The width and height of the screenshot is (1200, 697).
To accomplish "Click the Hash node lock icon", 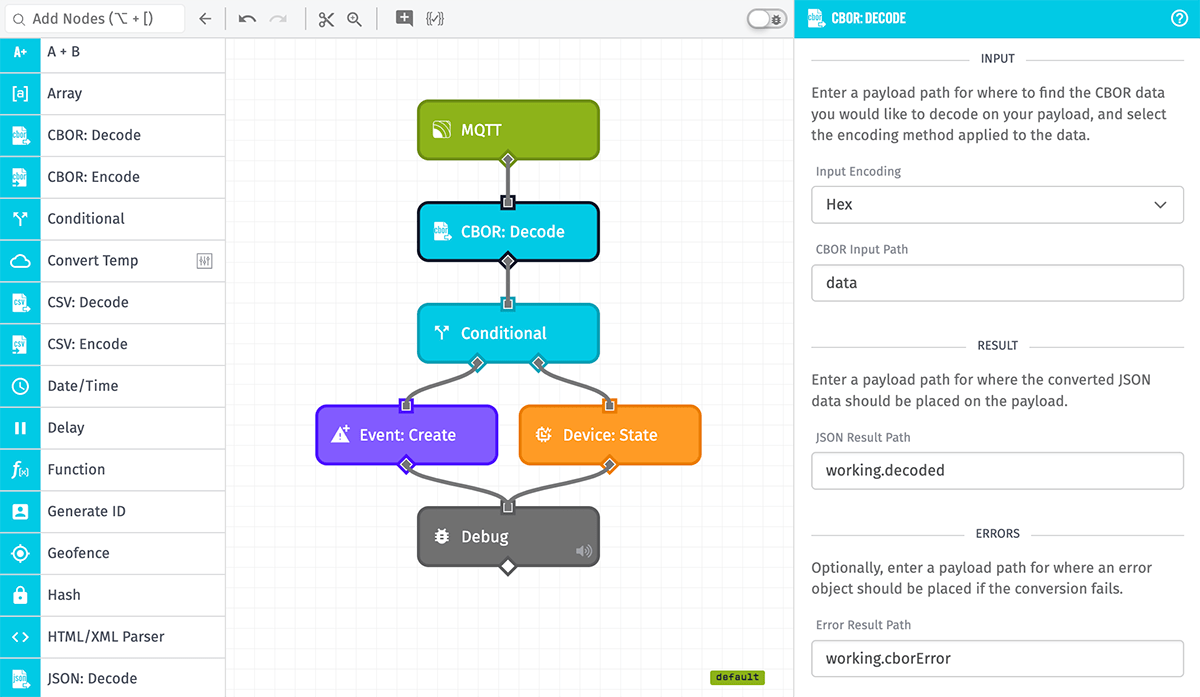I will pos(21,595).
